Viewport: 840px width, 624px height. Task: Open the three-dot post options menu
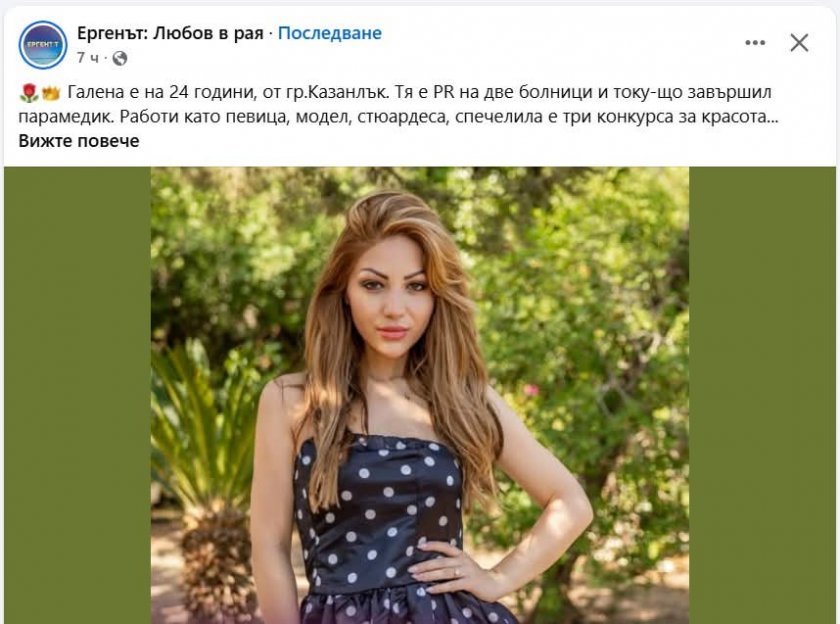tap(755, 43)
